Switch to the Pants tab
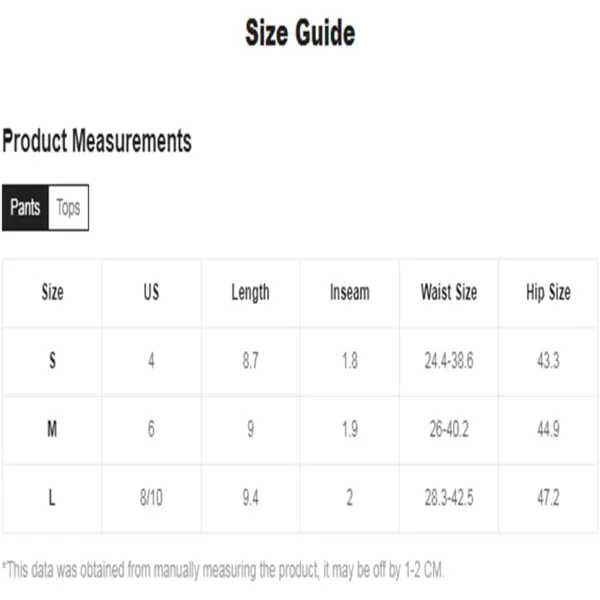Viewport: 600px width, 600px height. click(x=25, y=208)
